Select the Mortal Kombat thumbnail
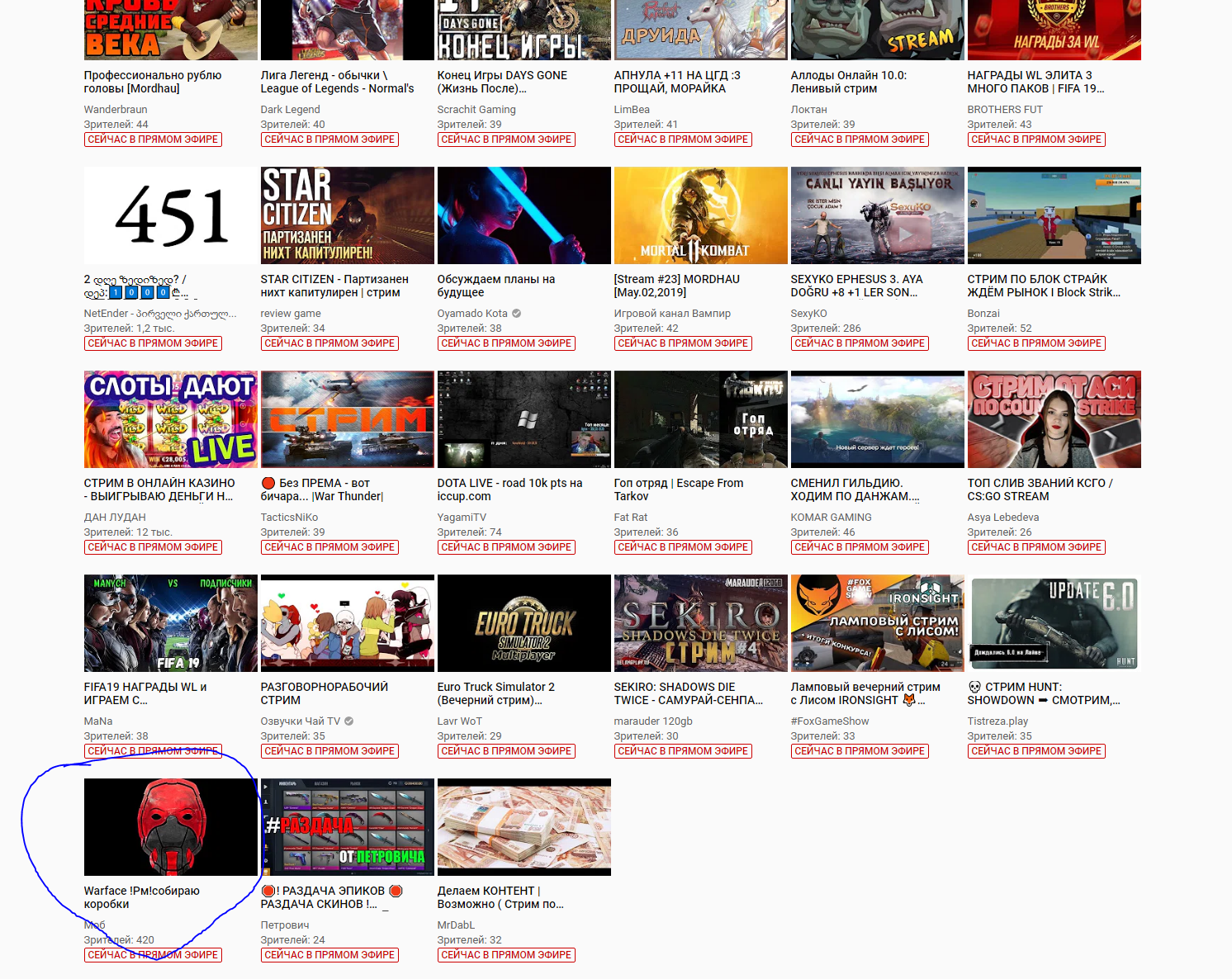Viewport: 1232px width, 979px height. click(700, 215)
